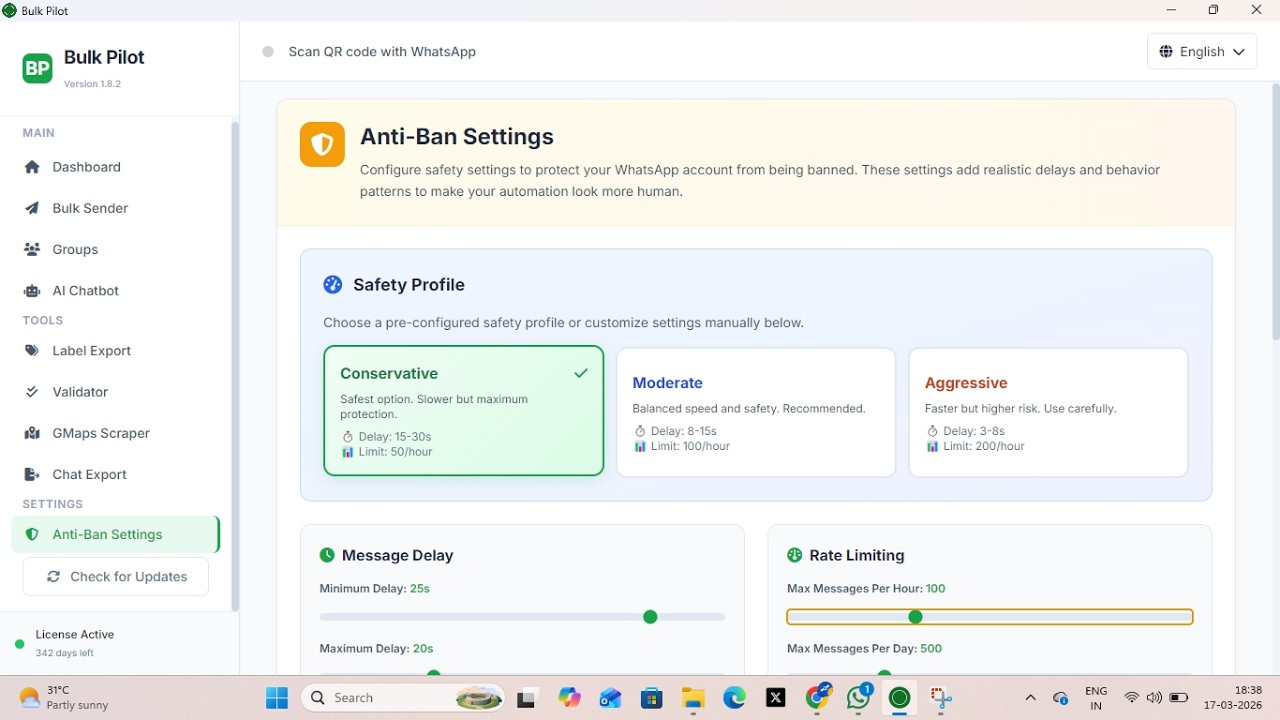Image resolution: width=1280 pixels, height=720 pixels.
Task: Open WhatsApp from the taskbar
Action: (x=859, y=697)
